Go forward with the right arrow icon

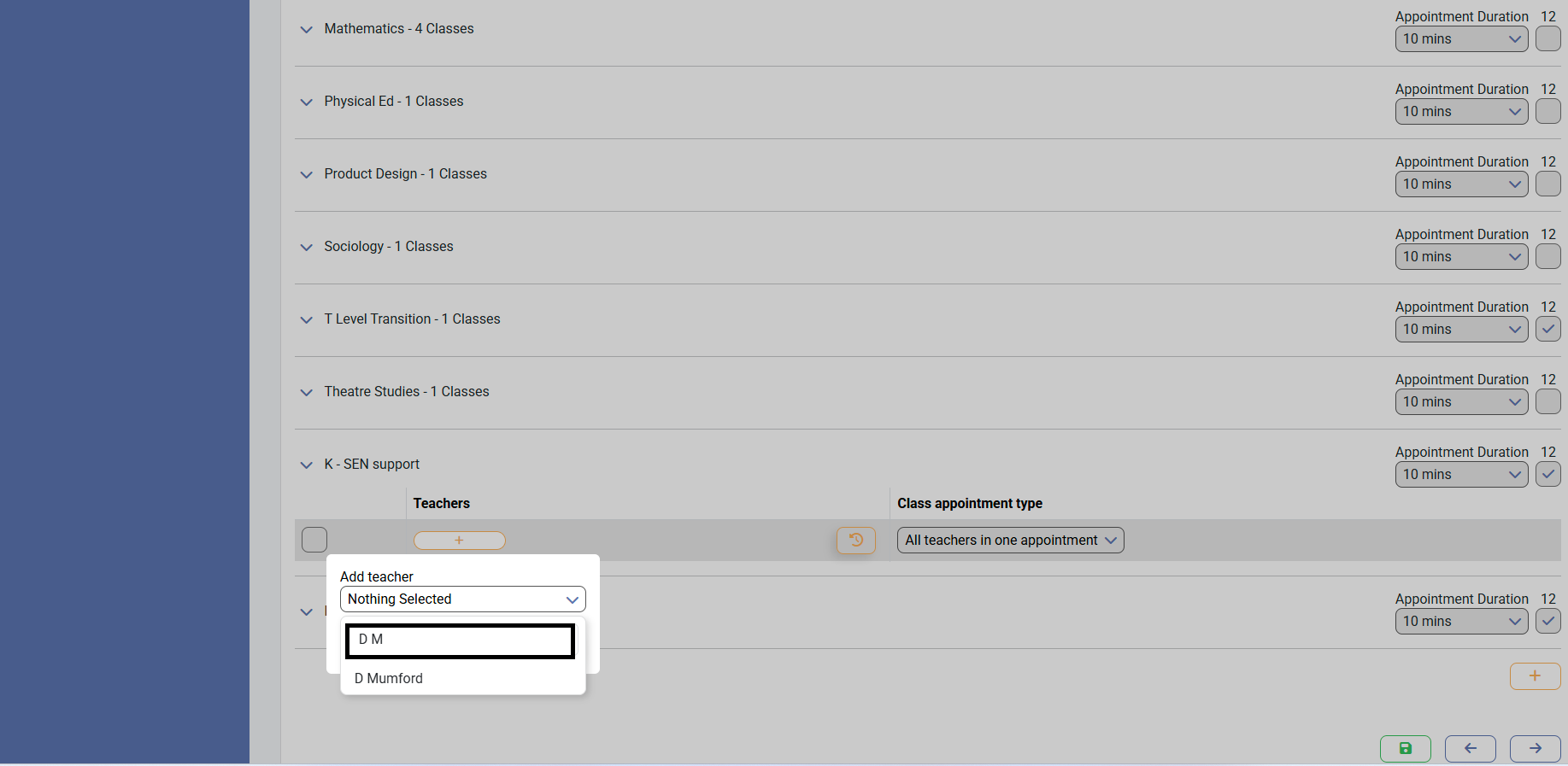[x=1535, y=748]
